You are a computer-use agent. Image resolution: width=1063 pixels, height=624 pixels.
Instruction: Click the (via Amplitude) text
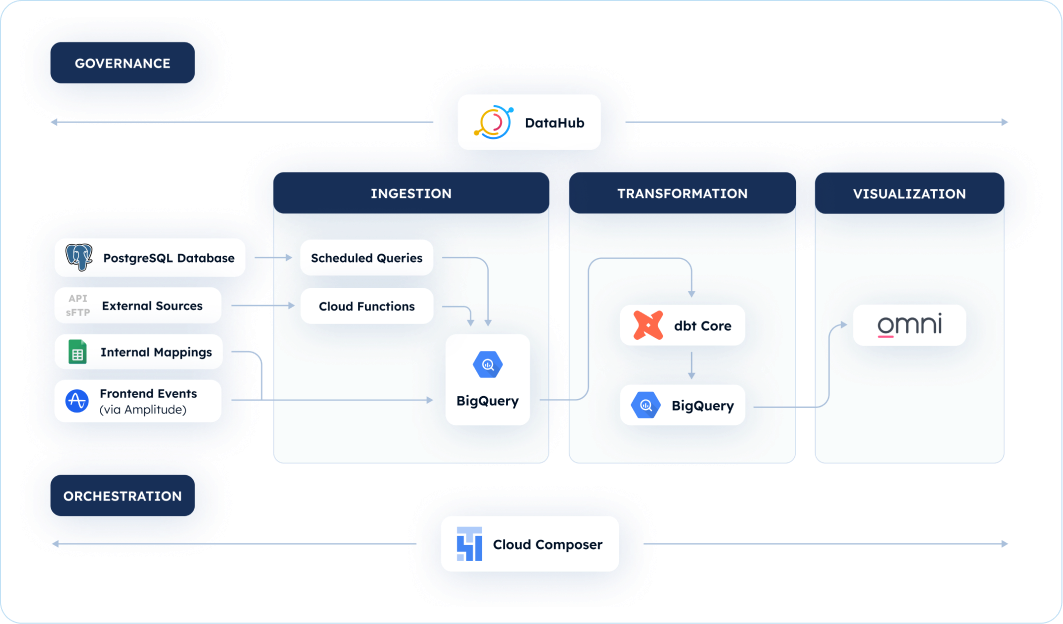tap(143, 410)
